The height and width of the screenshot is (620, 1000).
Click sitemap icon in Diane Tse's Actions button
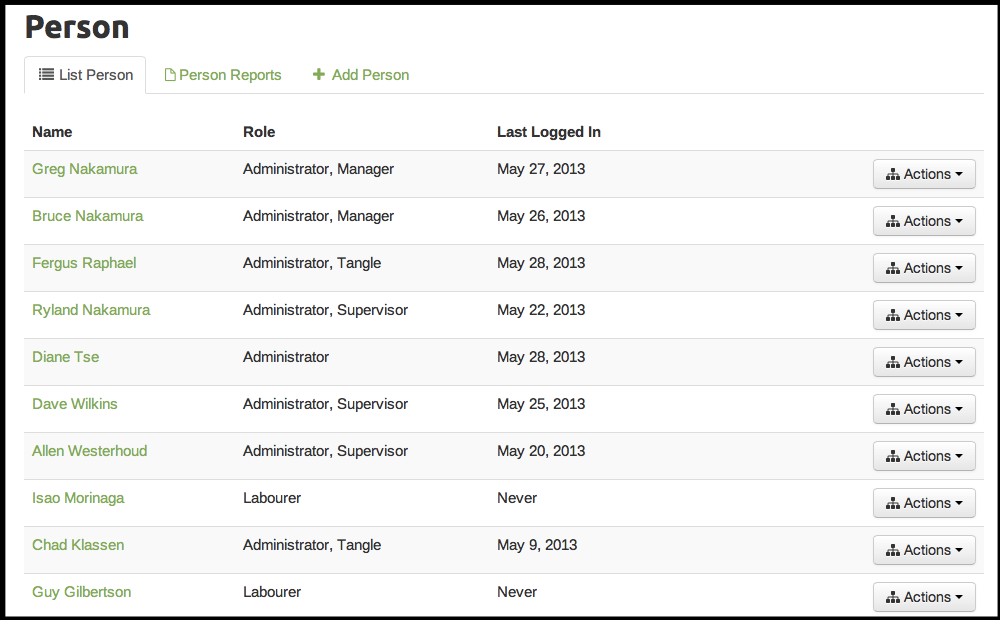893,363
